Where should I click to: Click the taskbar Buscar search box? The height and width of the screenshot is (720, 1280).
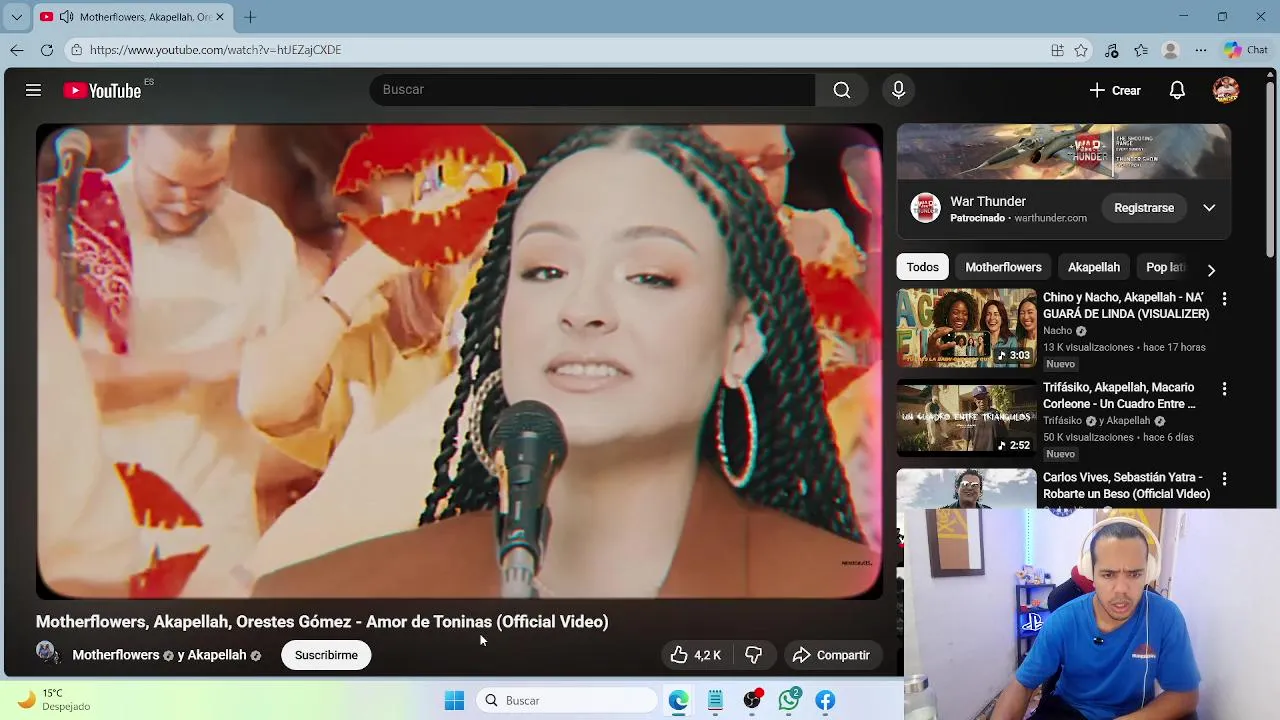click(x=567, y=700)
